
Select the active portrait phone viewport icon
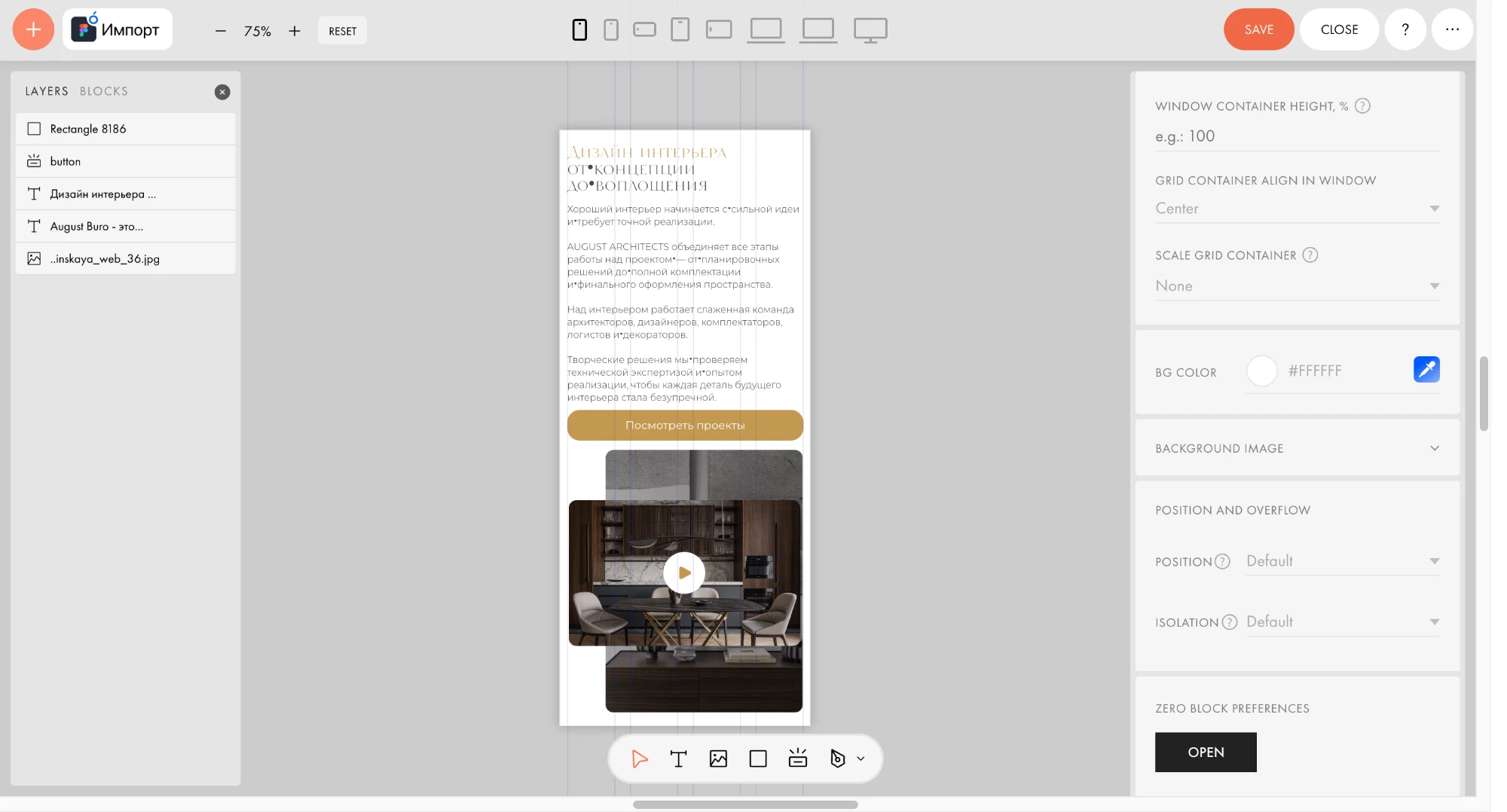[579, 29]
